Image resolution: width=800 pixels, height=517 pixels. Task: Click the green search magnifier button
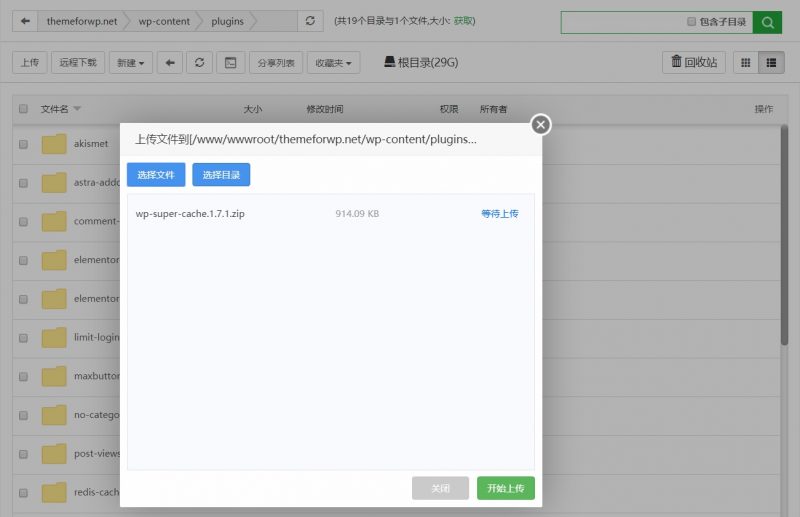[x=767, y=21]
